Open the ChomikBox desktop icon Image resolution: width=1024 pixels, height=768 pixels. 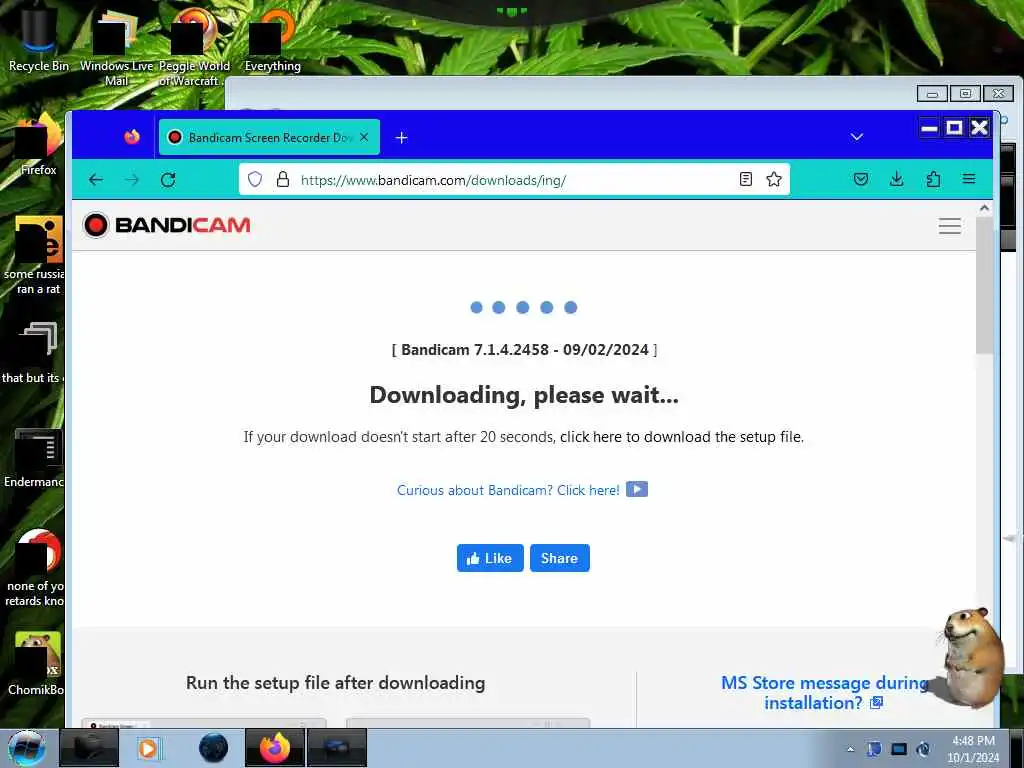coord(36,663)
